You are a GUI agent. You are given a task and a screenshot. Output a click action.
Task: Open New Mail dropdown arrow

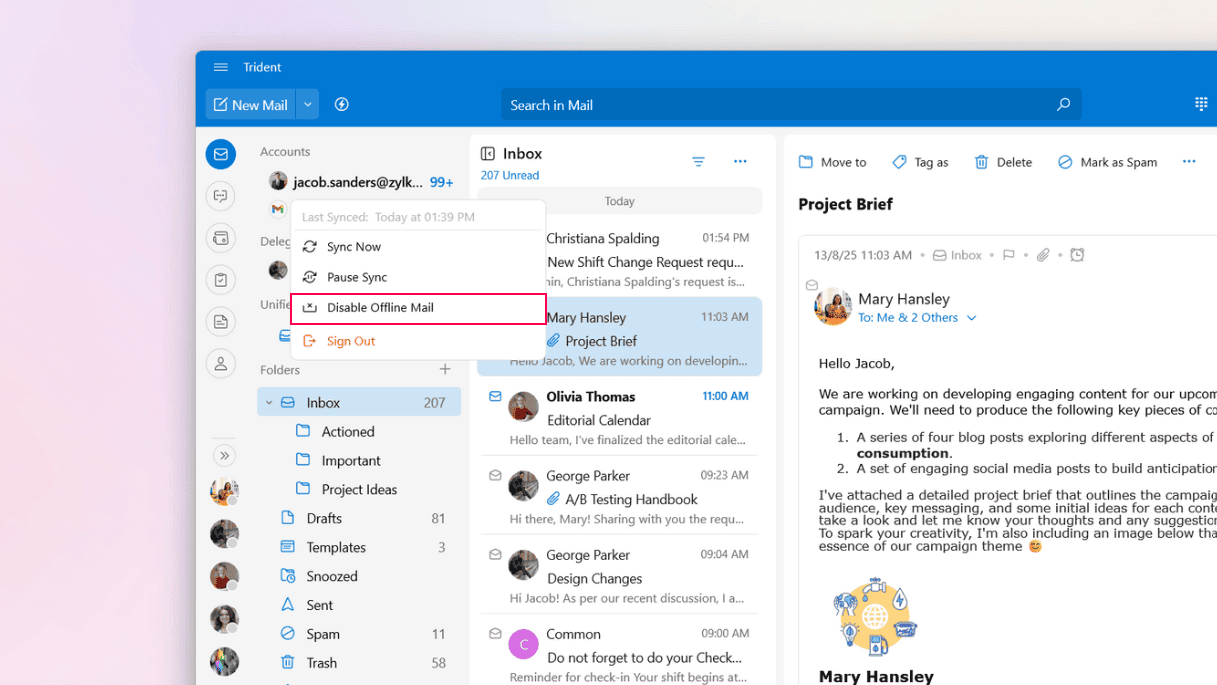(308, 105)
